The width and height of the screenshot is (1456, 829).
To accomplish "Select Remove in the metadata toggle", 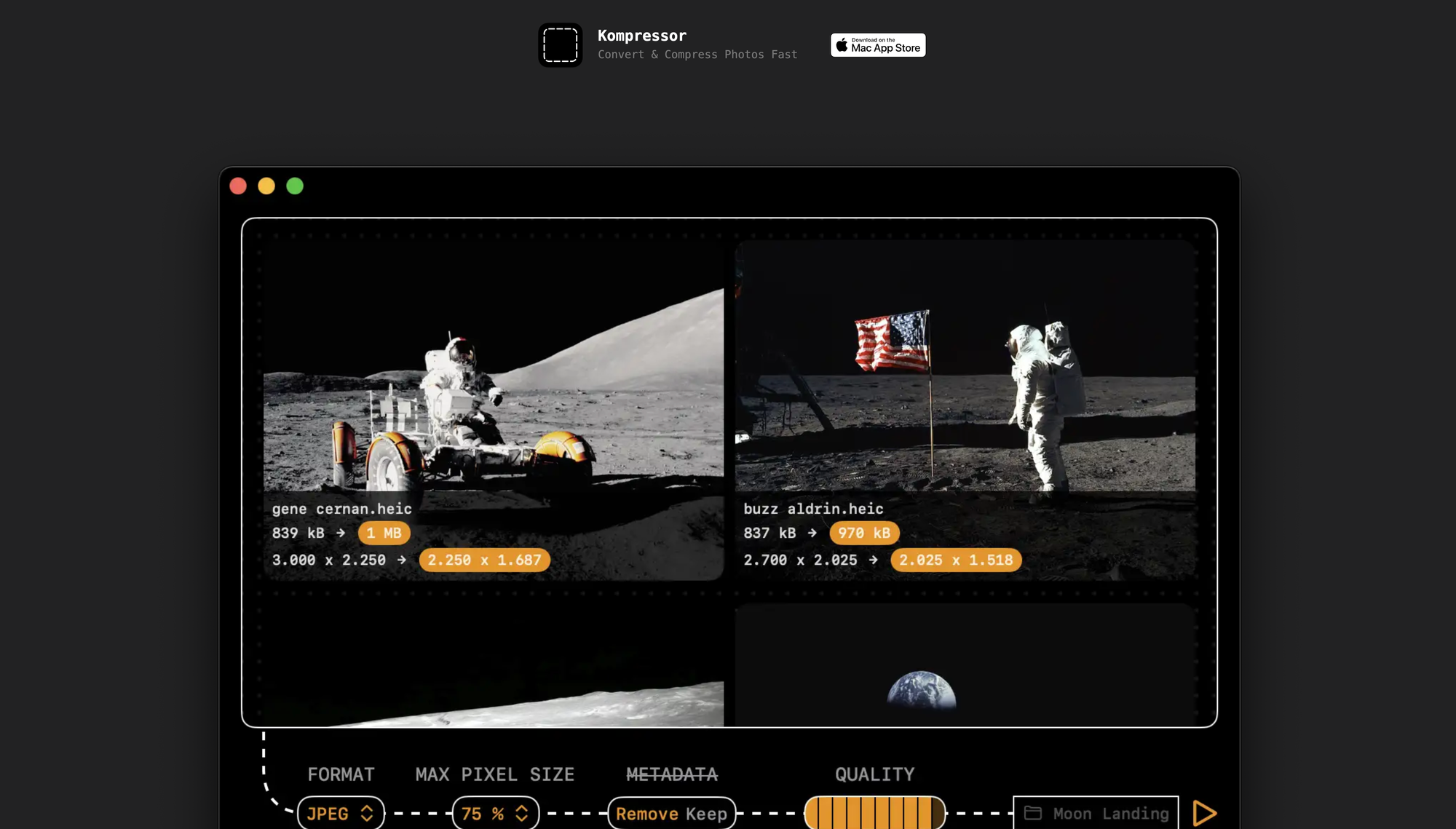I will [647, 813].
